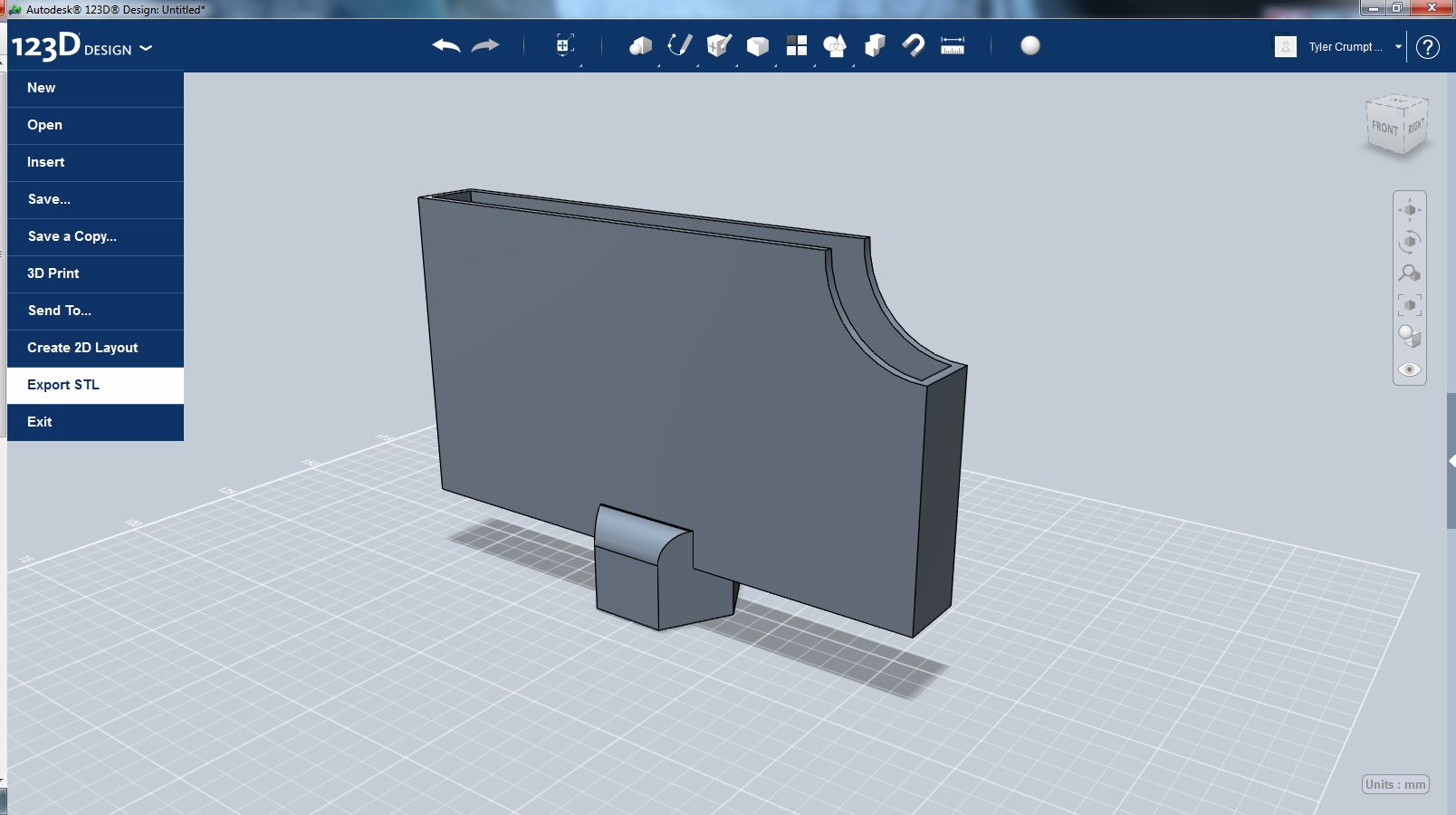Click the right-edge panel expander arrow

click(x=1451, y=462)
